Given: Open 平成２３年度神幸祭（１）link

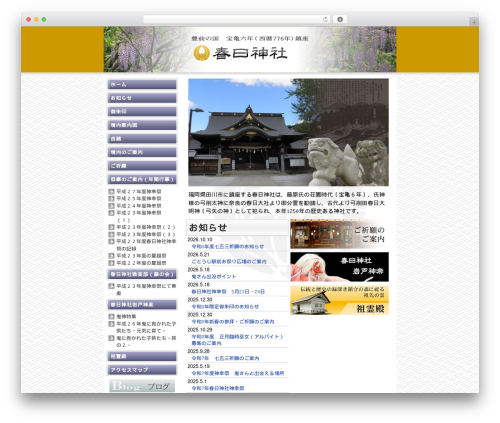Looking at the screenshot, I should (x=139, y=216).
